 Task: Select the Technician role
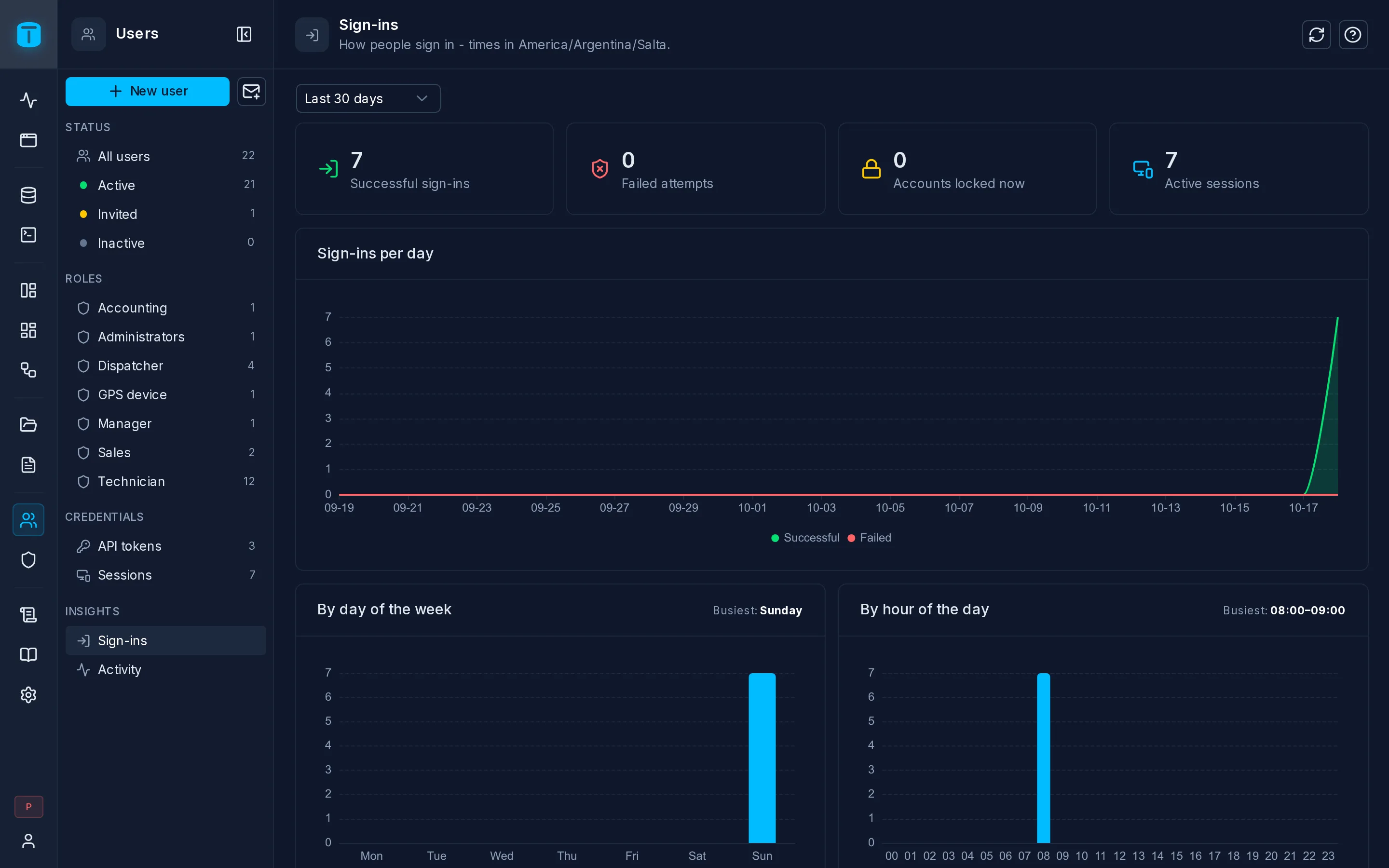pyautogui.click(x=166, y=481)
